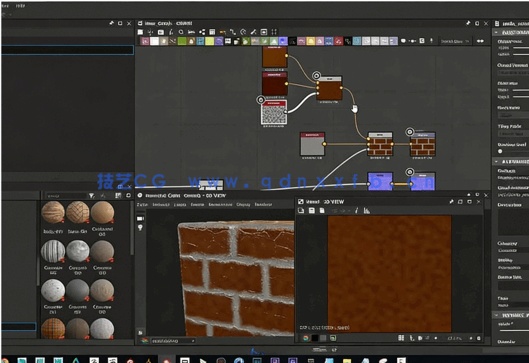The width and height of the screenshot is (529, 363).
Task: Open the Lights menu in 3D view
Action: [x=180, y=204]
